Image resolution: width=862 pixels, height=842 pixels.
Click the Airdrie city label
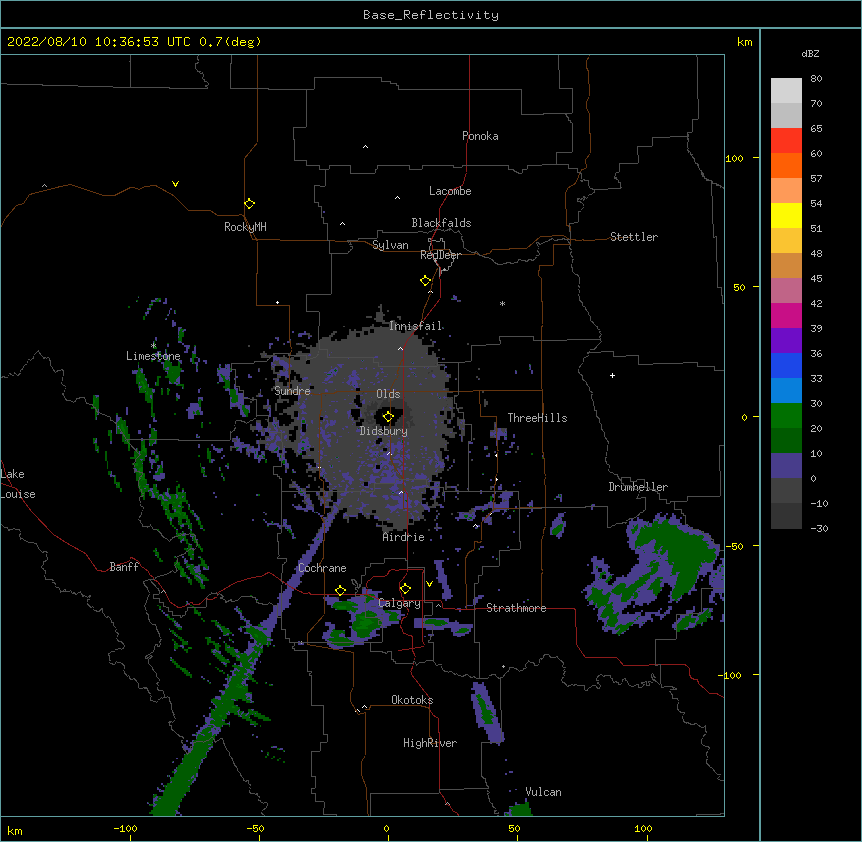[404, 537]
